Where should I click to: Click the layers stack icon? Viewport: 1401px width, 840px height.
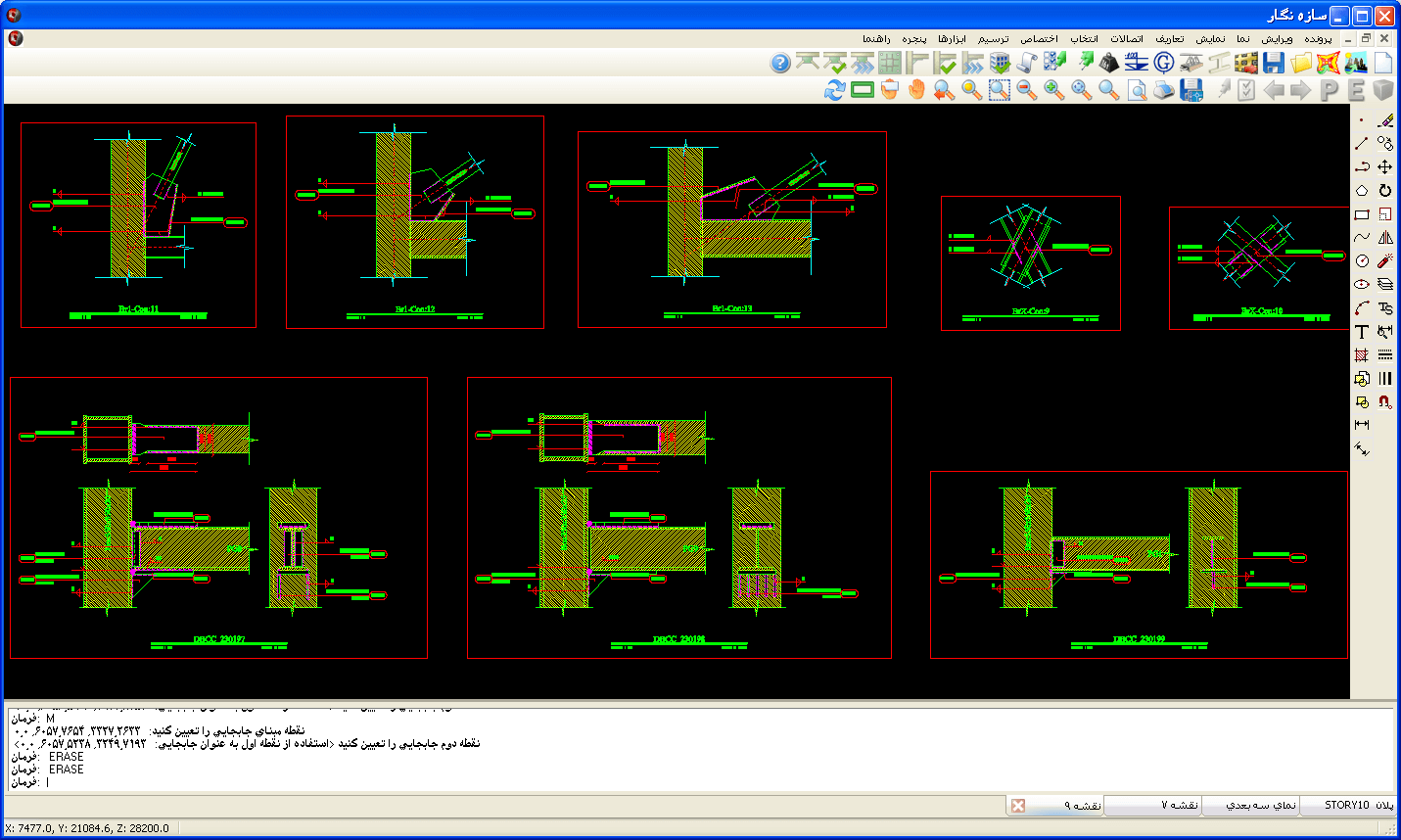[1385, 285]
